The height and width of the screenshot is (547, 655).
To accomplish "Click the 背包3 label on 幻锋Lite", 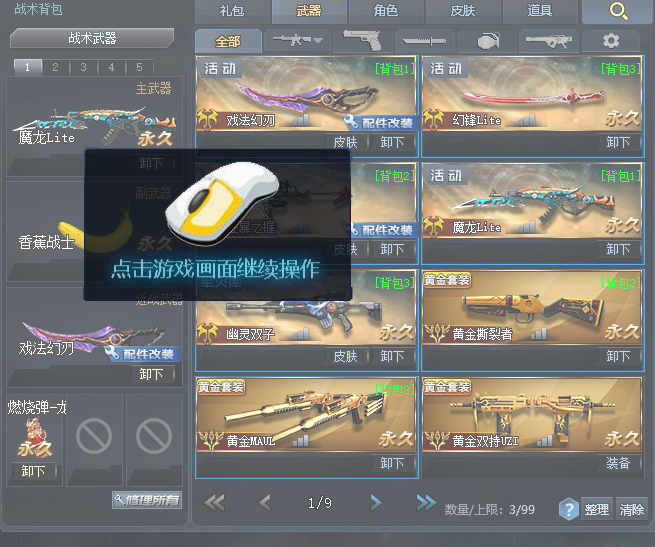I will coord(621,69).
